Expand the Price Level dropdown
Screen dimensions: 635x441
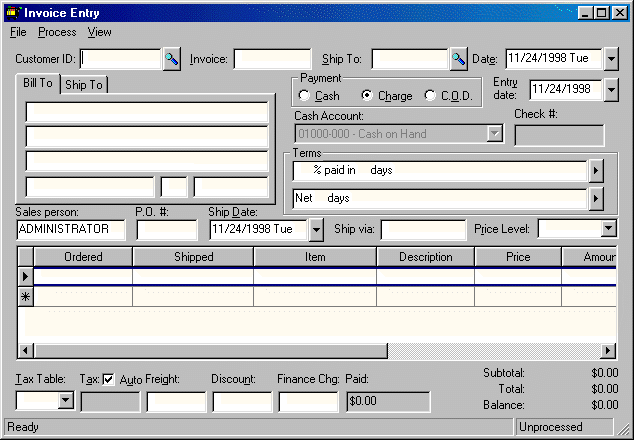coord(609,229)
